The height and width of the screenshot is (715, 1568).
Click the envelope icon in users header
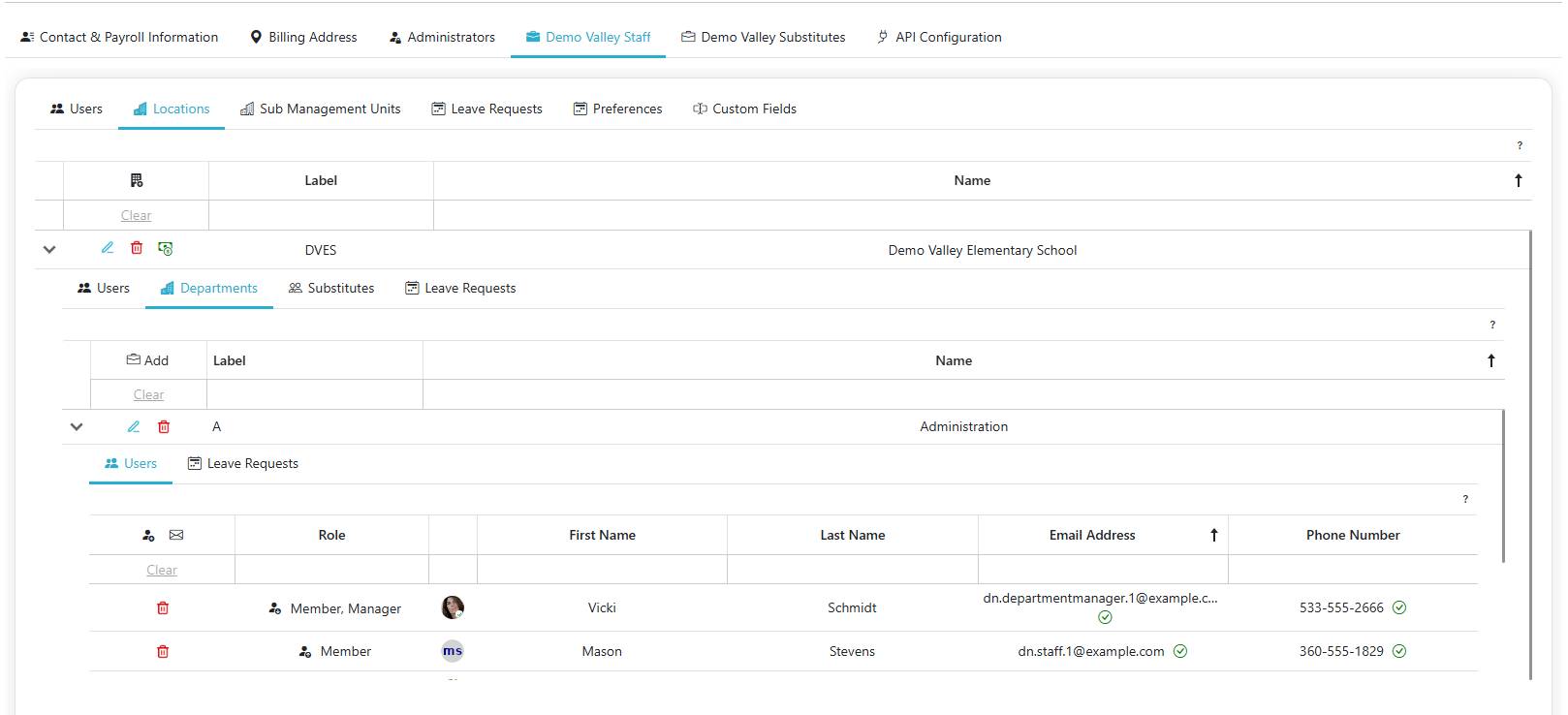coord(176,535)
